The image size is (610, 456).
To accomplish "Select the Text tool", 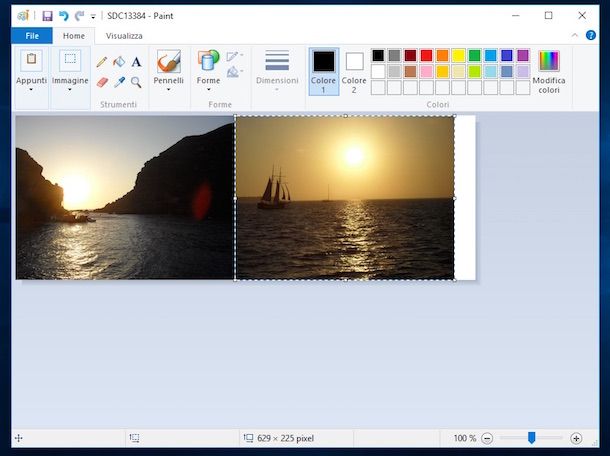I will coord(136,62).
